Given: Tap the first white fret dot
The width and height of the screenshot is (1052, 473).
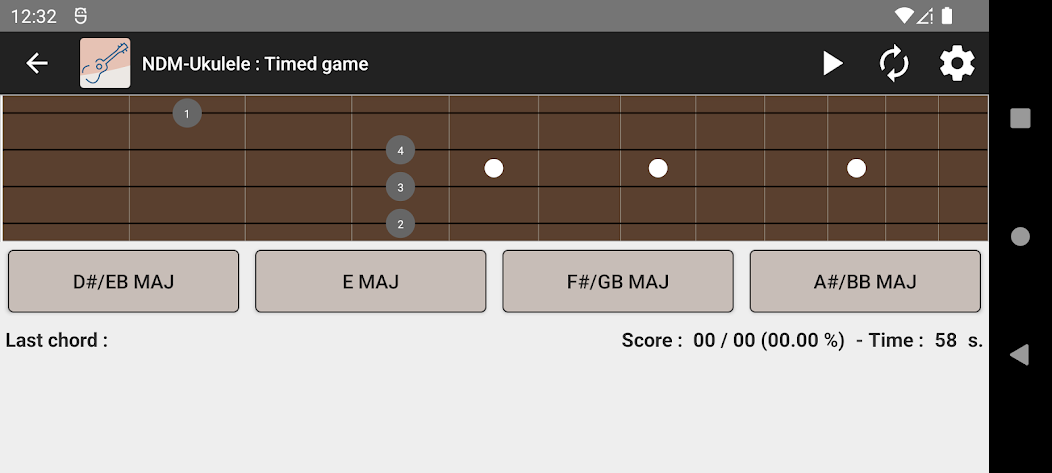Looking at the screenshot, I should pos(494,168).
